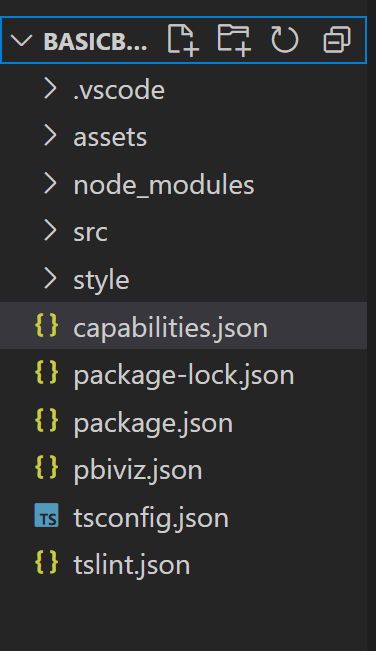Expand the node_modules folder chevron
Image resolution: width=376 pixels, height=651 pixels.
[x=50, y=183]
